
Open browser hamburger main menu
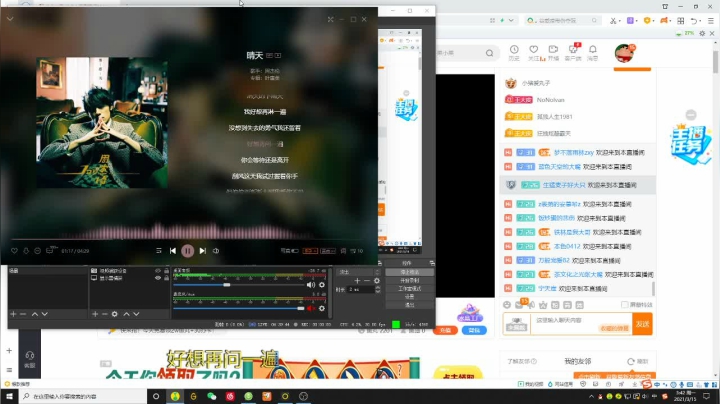click(x=711, y=21)
